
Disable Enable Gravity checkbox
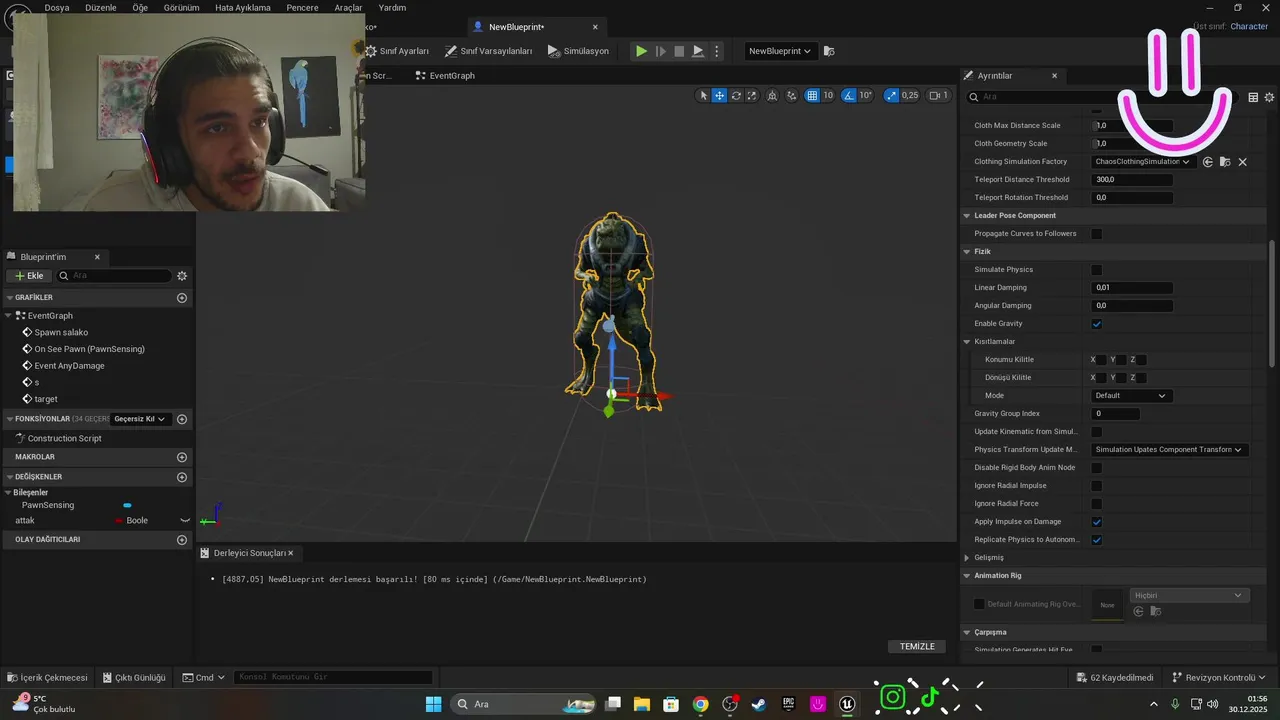[x=1096, y=324]
